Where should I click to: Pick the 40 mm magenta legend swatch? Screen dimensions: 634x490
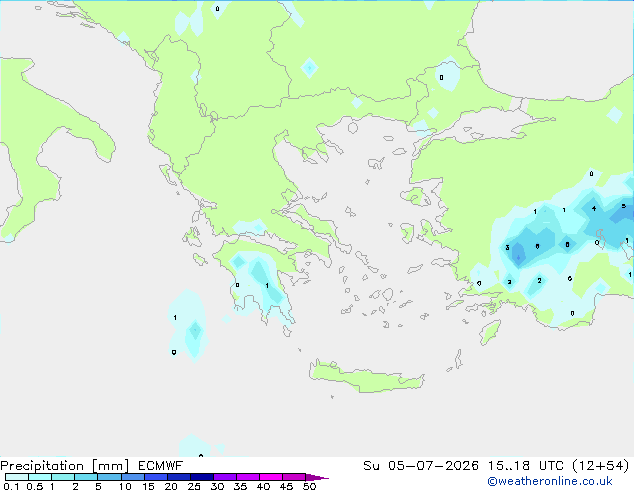pos(271,477)
